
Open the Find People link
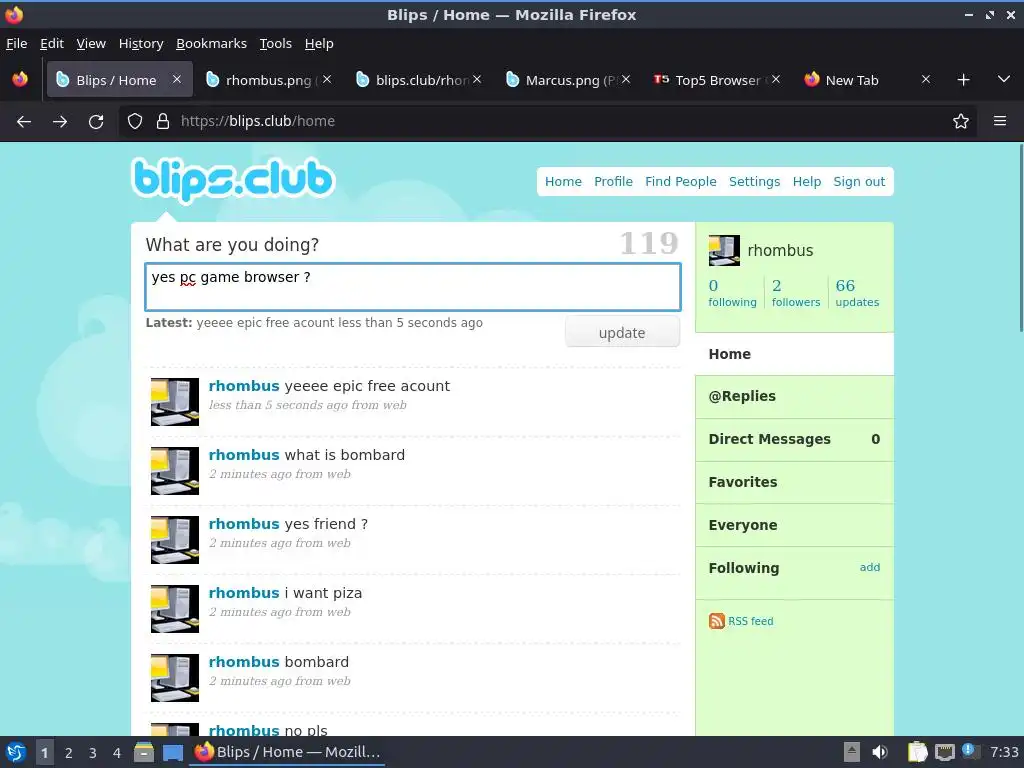(x=680, y=182)
